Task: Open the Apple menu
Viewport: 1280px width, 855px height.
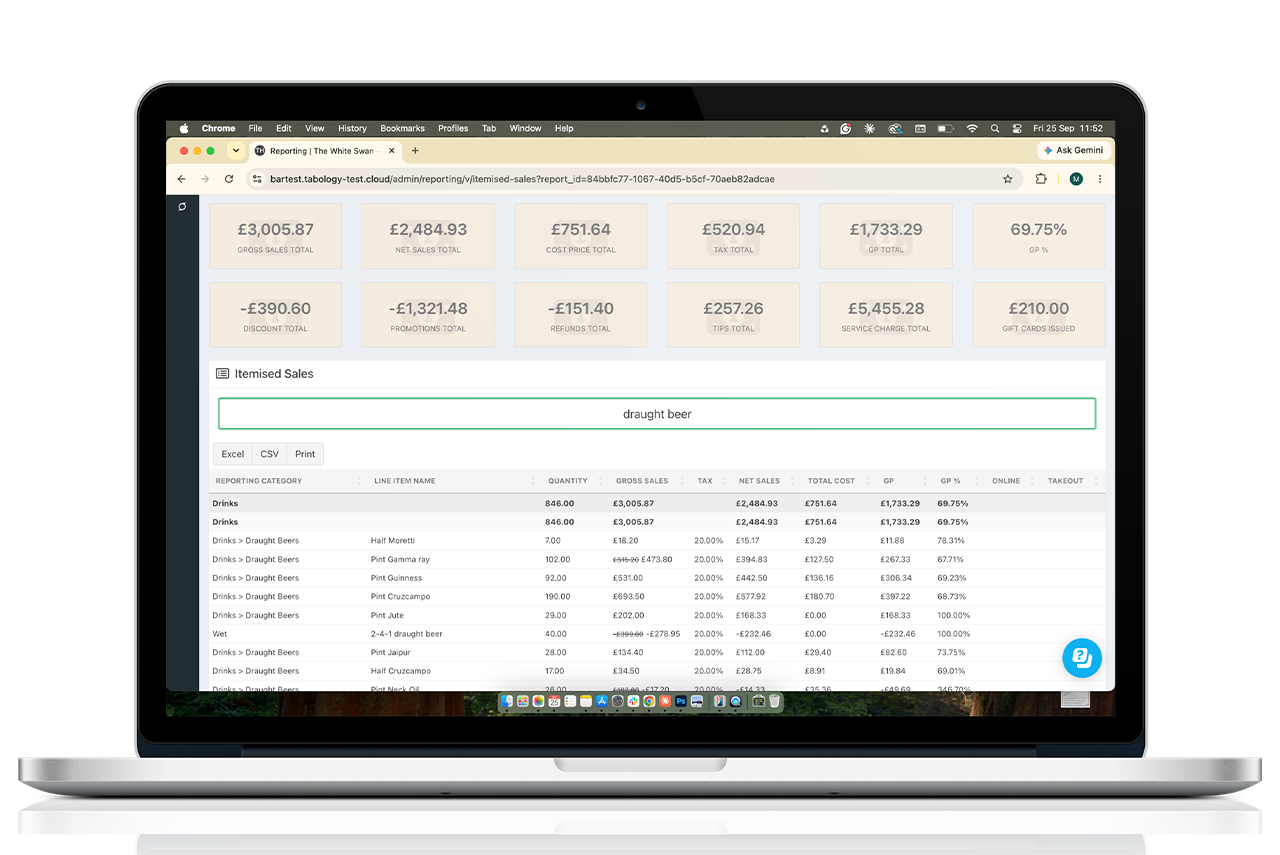Action: point(184,128)
